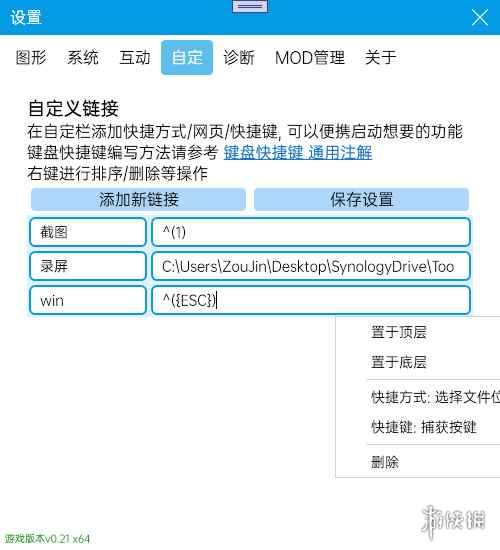Screen dimensions: 500x550
Task: Click the drag handle at the top center
Action: (250, 6)
